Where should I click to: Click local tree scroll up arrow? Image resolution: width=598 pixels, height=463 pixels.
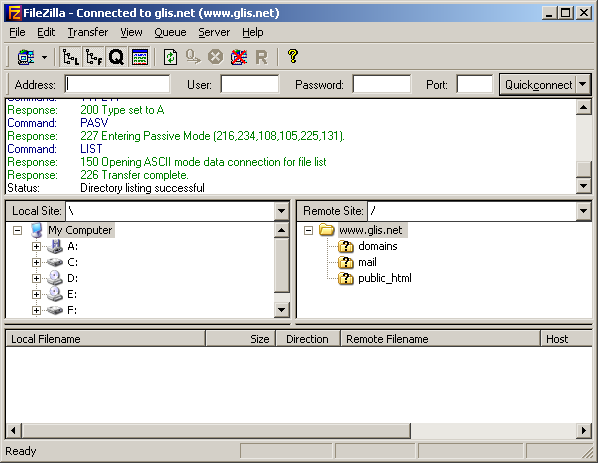tap(281, 230)
